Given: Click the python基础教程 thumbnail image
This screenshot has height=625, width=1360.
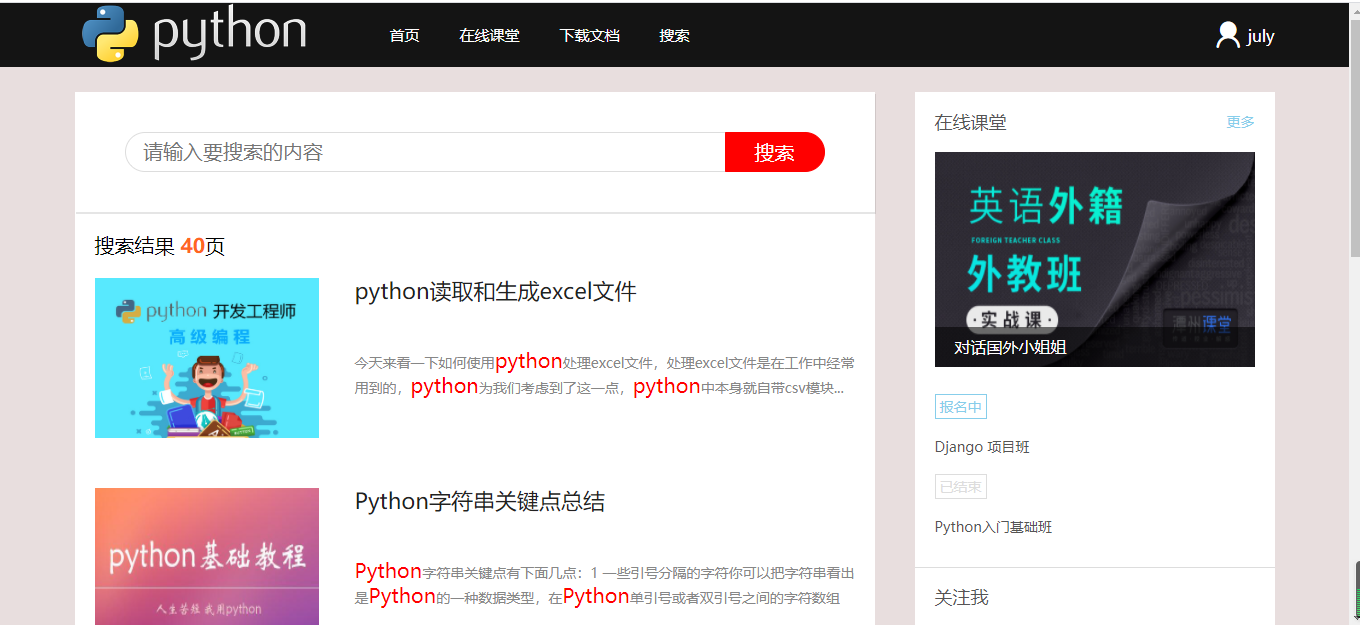Looking at the screenshot, I should coord(207,556).
